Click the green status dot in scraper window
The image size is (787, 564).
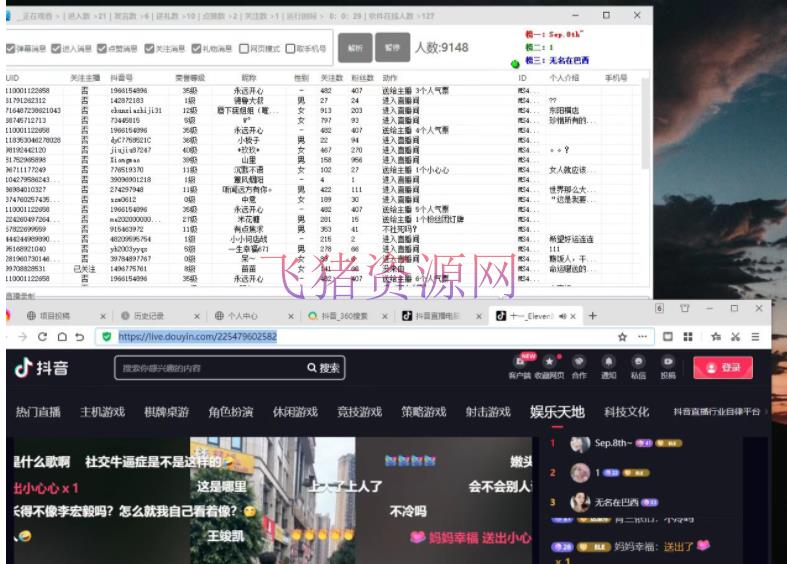tap(514, 64)
